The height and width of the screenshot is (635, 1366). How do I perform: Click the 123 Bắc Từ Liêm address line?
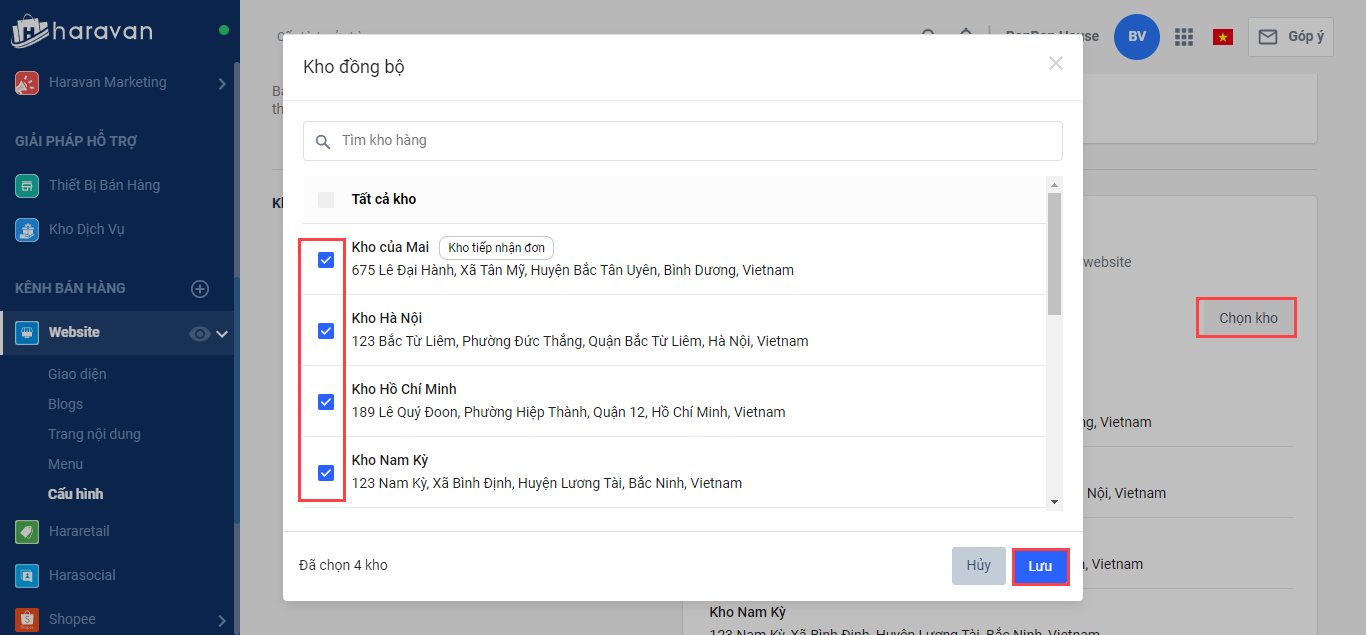(580, 341)
